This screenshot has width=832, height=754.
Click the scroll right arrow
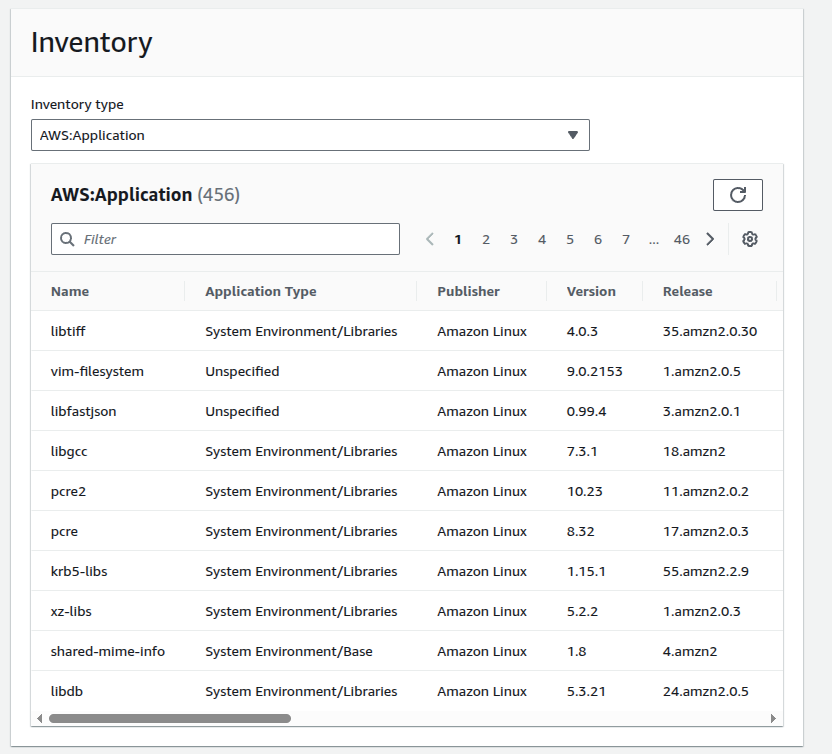[773, 718]
